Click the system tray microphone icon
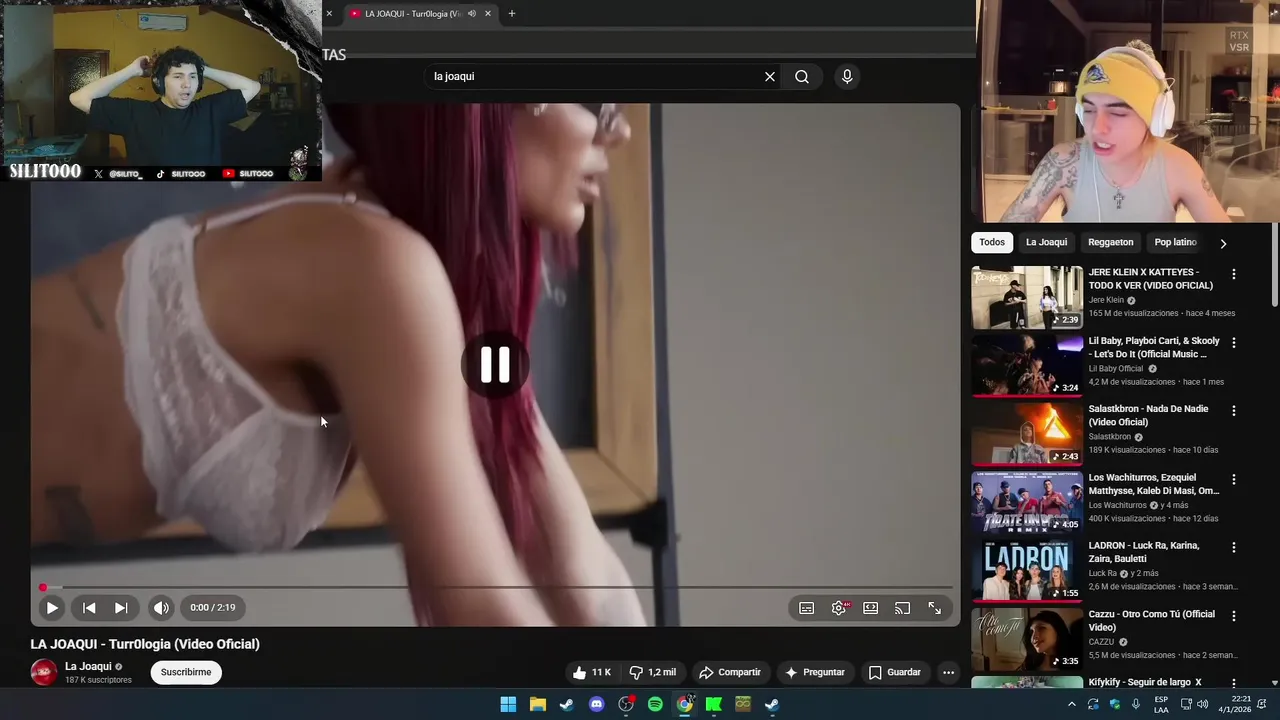1280x720 pixels. pyautogui.click(x=1136, y=704)
